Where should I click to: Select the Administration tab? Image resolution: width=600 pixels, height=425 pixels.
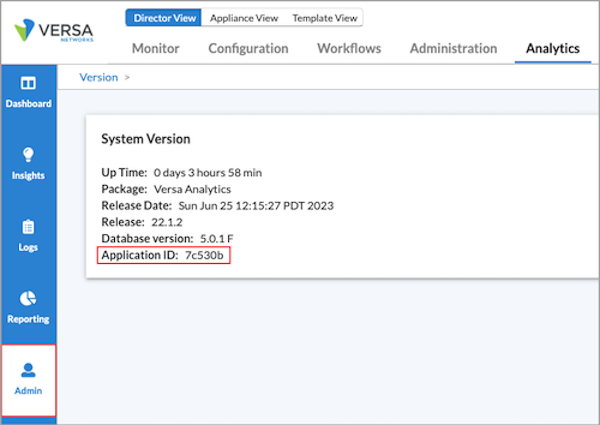[453, 48]
